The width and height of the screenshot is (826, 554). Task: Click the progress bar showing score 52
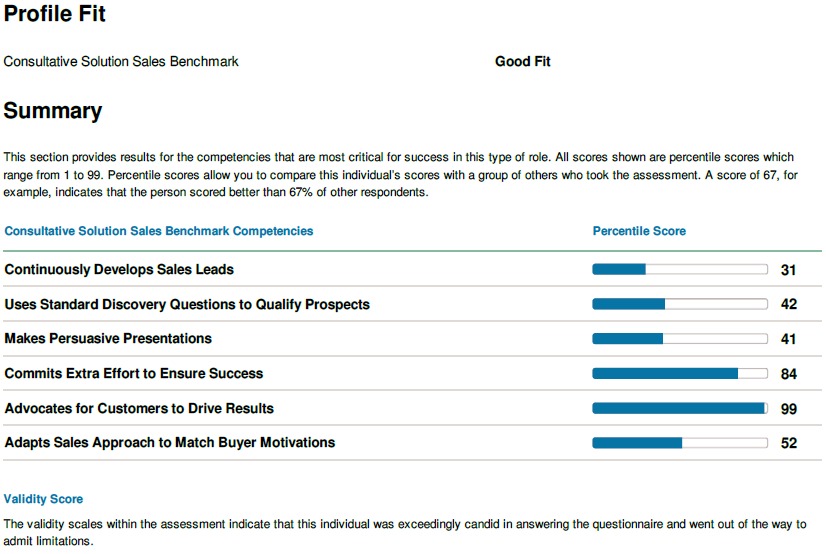click(680, 443)
